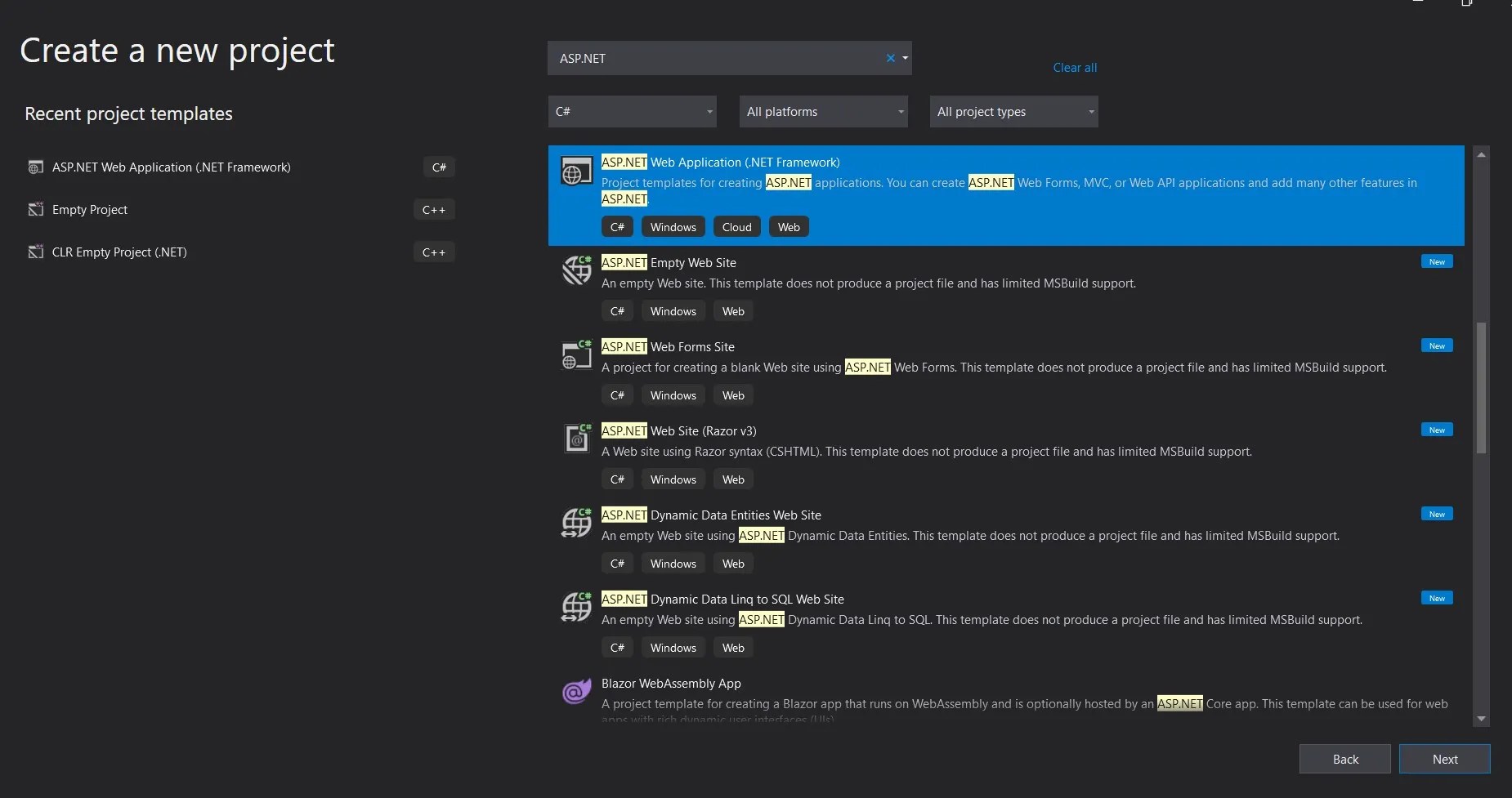Clear the search box with the X icon
Viewport: 1512px width, 798px height.
click(x=890, y=58)
